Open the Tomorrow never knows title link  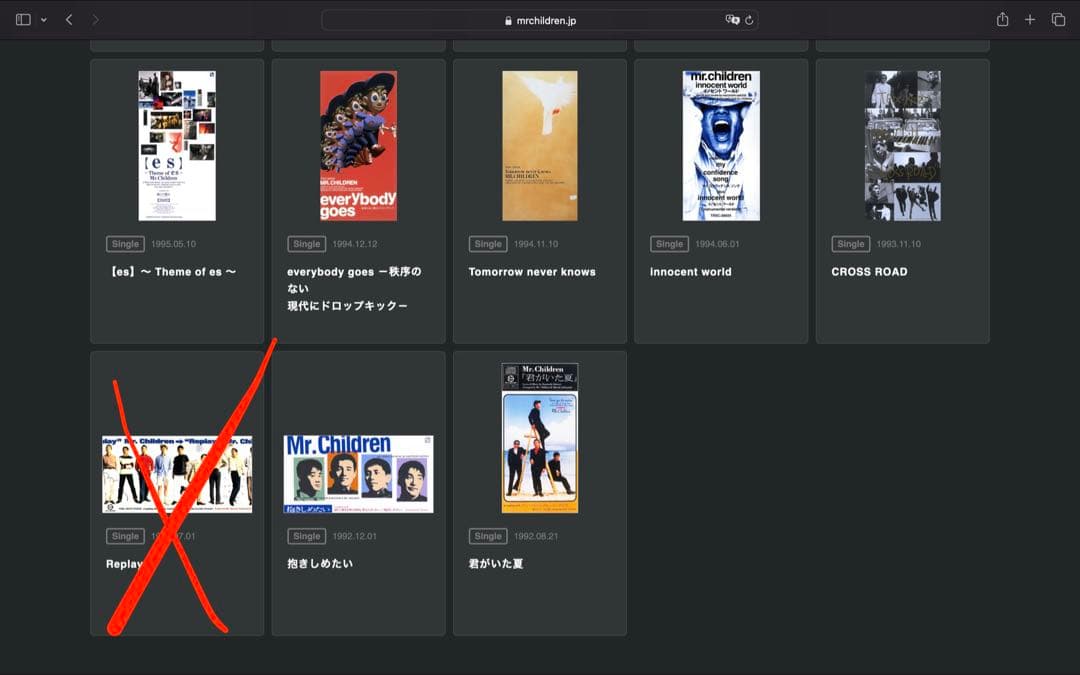tap(532, 272)
